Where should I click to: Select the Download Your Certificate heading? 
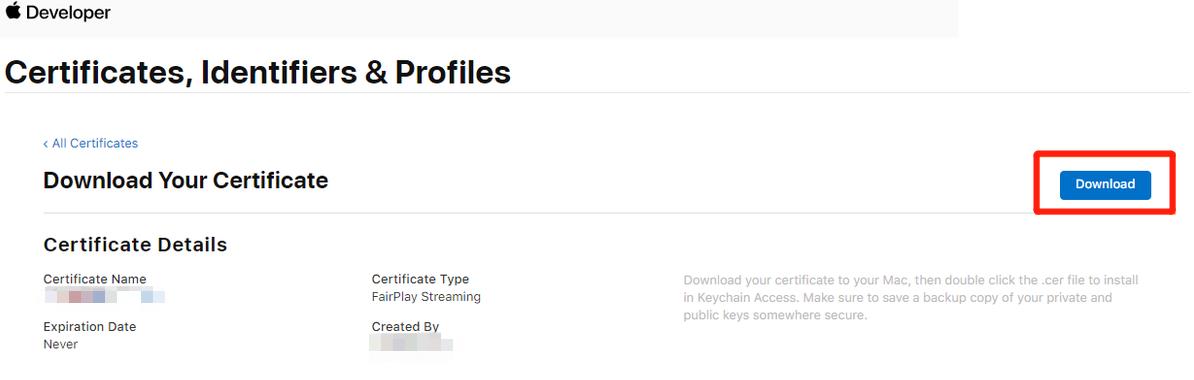186,180
